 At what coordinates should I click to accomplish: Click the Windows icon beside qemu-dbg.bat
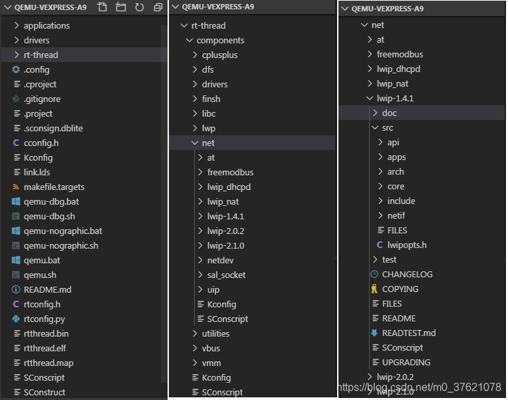tap(16, 201)
